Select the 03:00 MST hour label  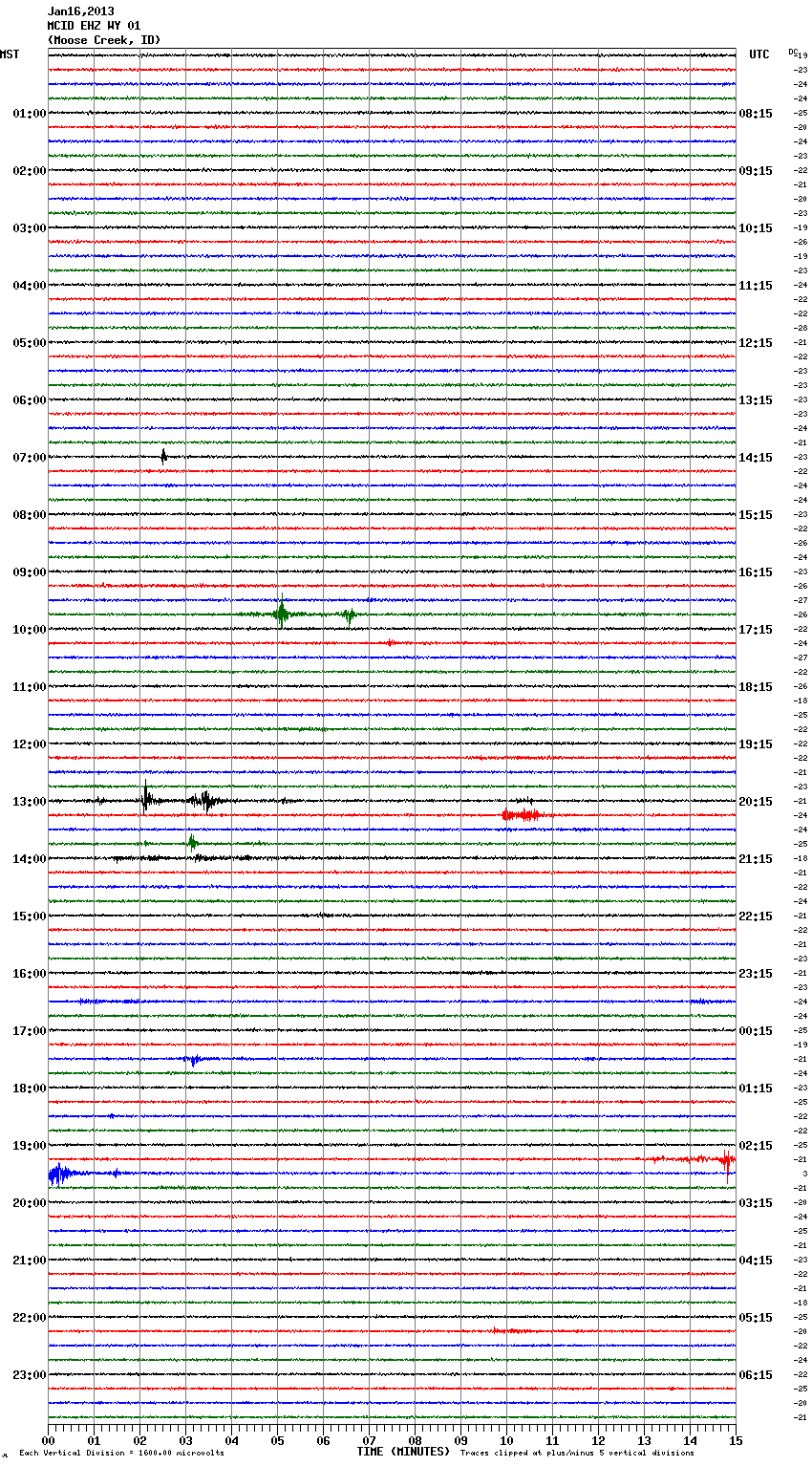pyautogui.click(x=29, y=228)
